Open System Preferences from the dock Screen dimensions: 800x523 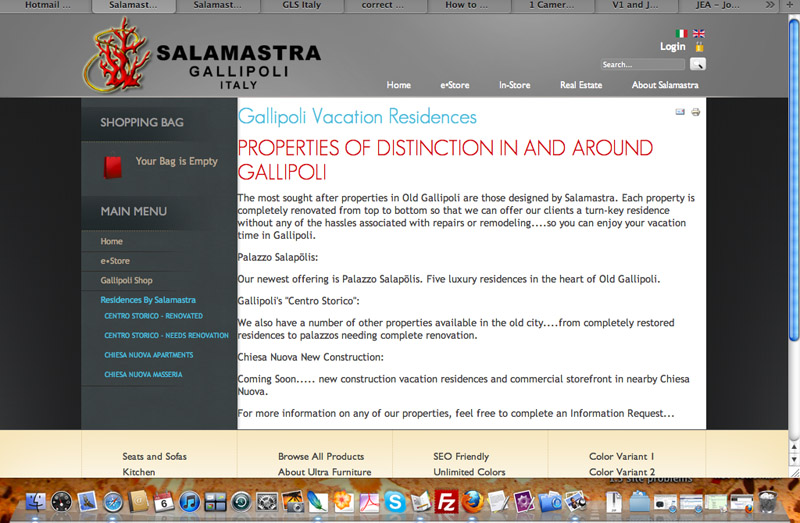(267, 502)
